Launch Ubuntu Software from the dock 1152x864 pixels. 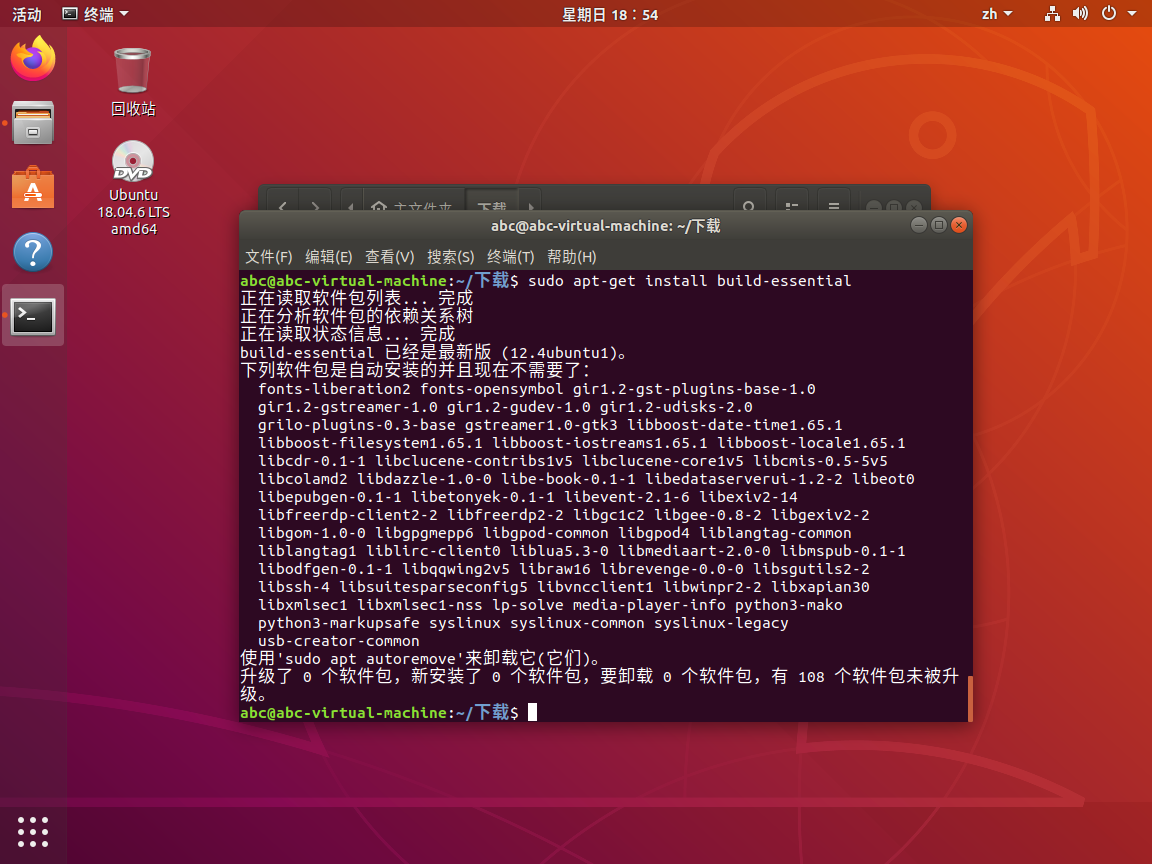click(x=33, y=188)
